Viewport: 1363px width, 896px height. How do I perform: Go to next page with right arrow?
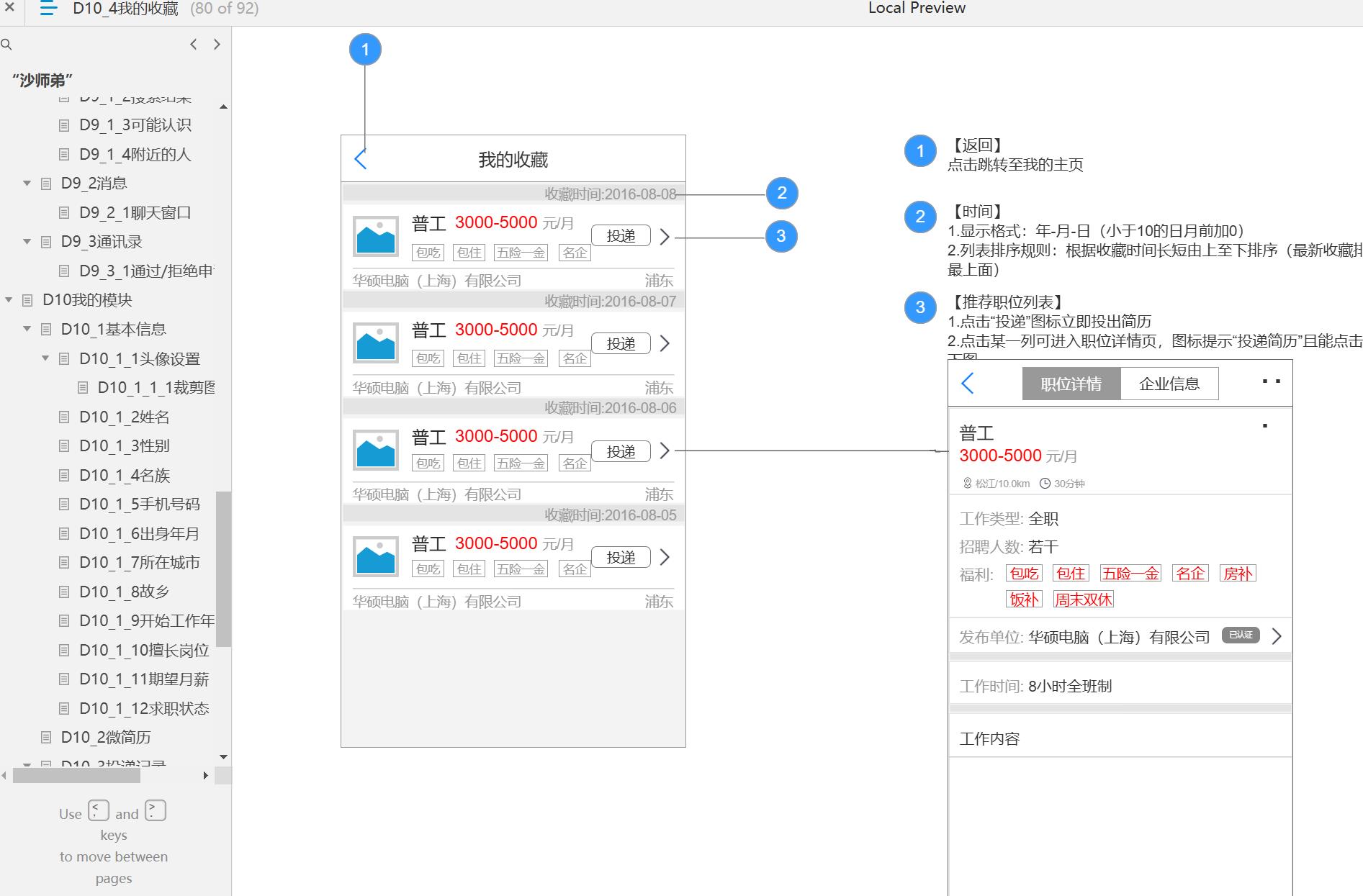click(x=217, y=45)
